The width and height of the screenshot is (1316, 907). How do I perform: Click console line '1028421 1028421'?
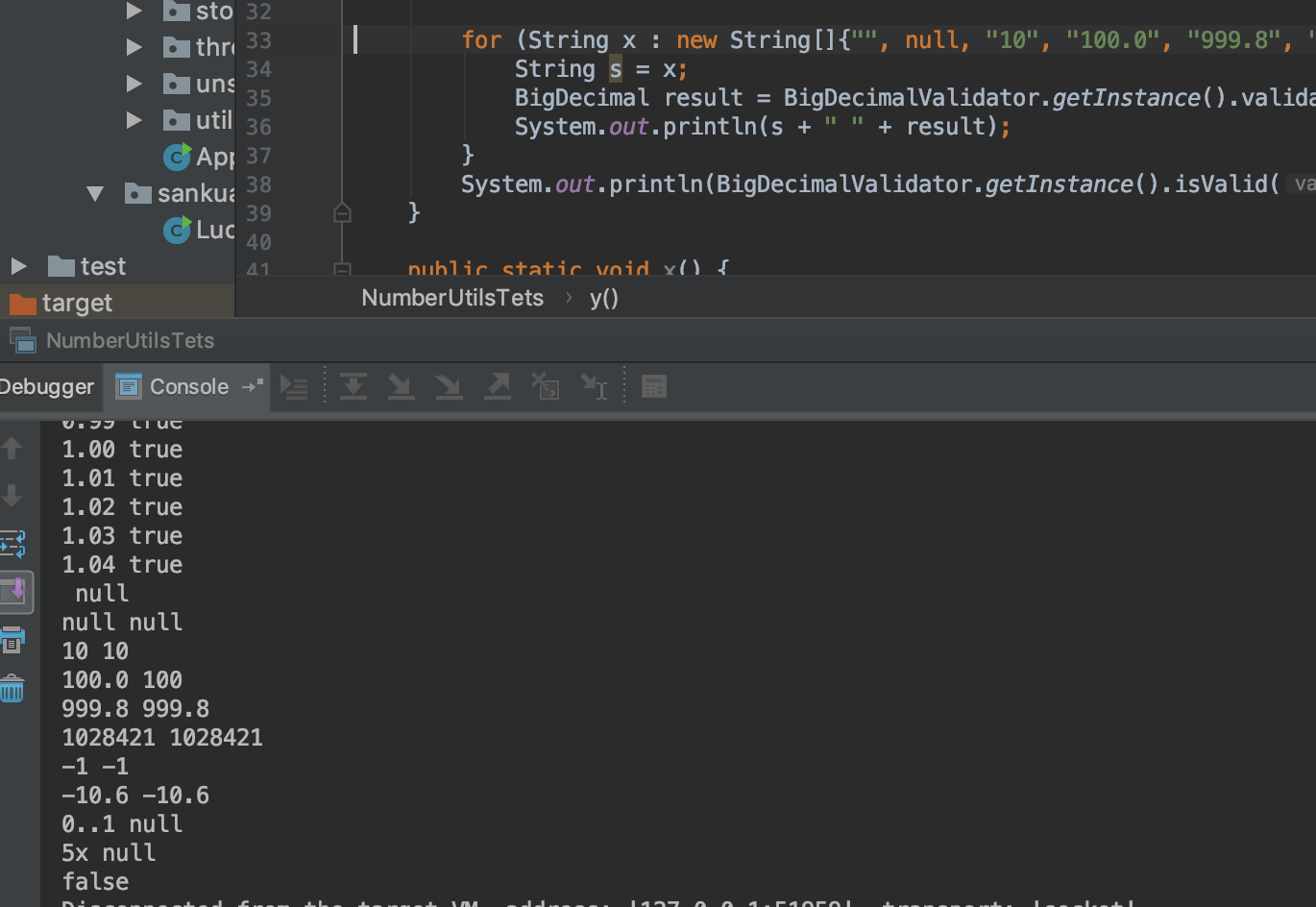coord(162,738)
